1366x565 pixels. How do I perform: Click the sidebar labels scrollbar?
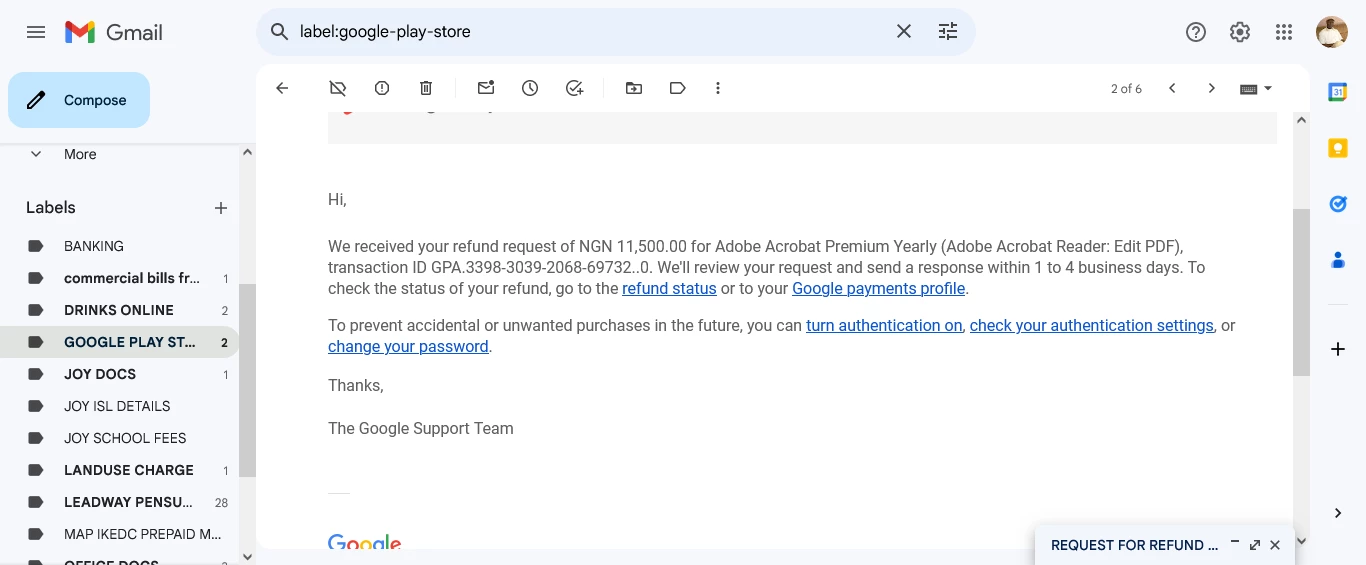pyautogui.click(x=247, y=380)
